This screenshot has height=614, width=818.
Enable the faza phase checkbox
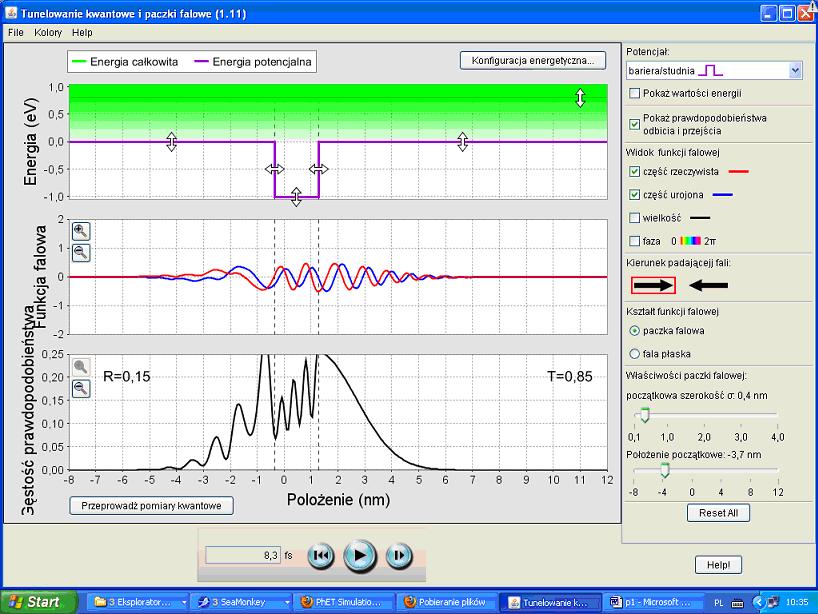point(634,241)
